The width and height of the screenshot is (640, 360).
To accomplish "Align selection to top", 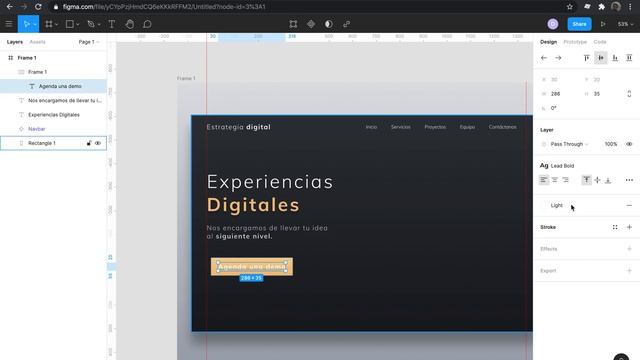I will point(587,58).
